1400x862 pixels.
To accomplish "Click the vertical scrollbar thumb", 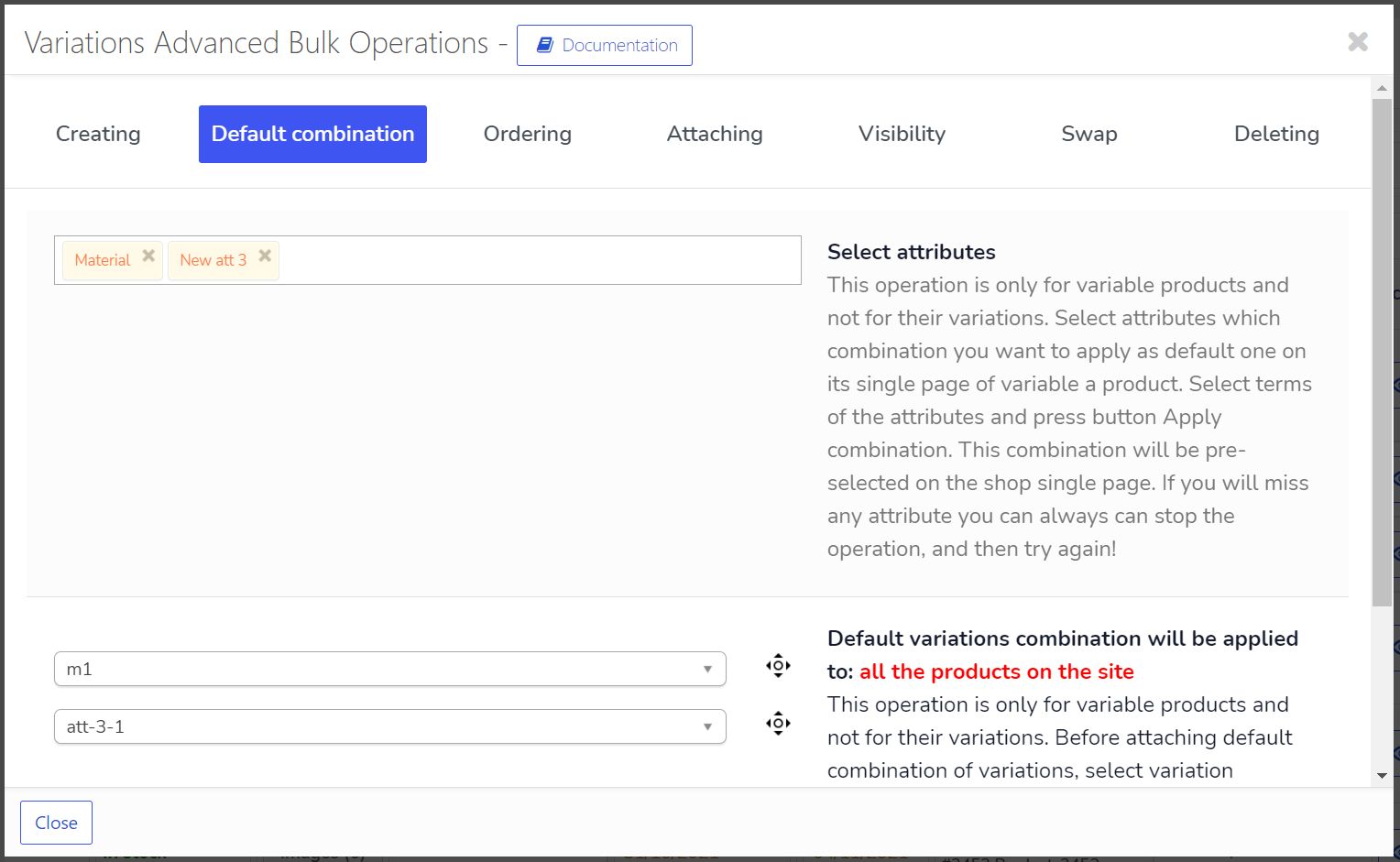I will 1382,348.
